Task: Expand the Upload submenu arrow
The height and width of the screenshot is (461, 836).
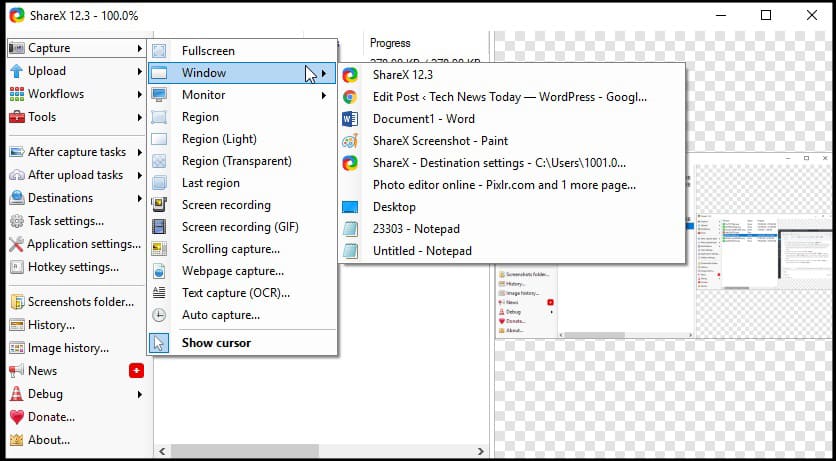Action: point(140,71)
